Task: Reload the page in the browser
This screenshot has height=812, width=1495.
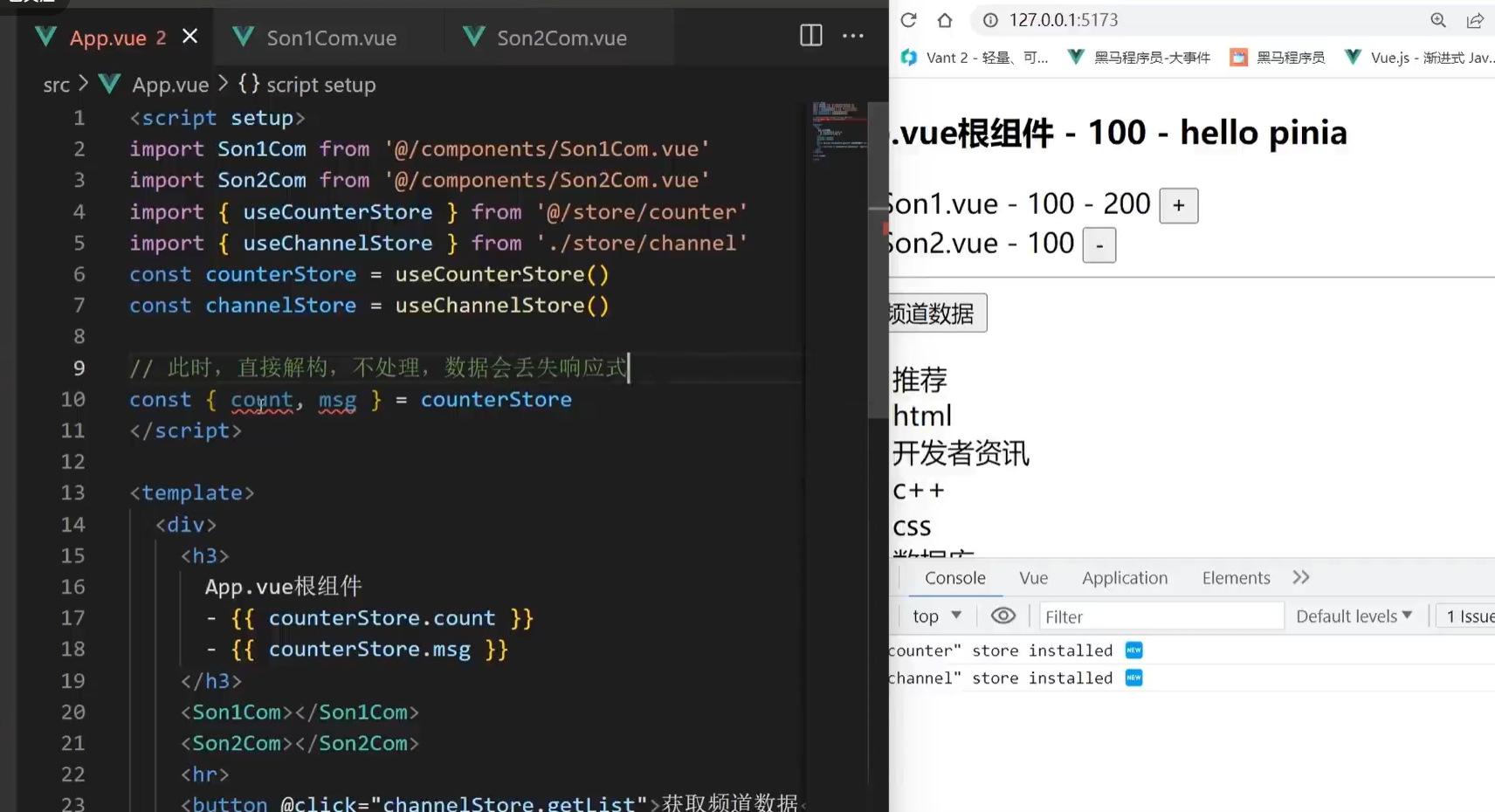Action: click(x=909, y=19)
